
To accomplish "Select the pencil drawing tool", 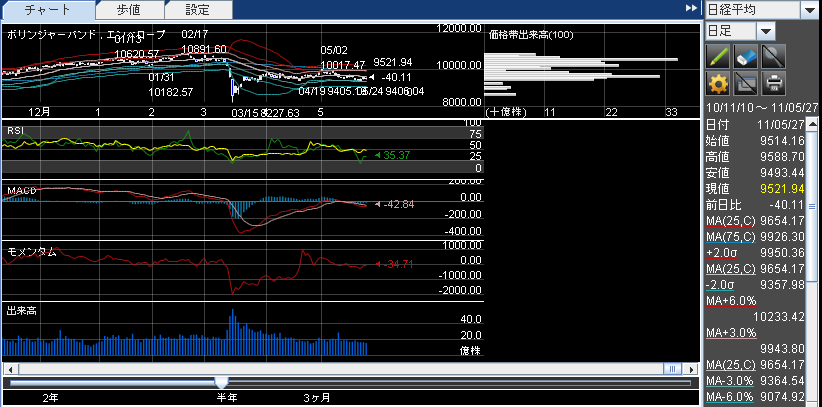I will [x=717, y=56].
